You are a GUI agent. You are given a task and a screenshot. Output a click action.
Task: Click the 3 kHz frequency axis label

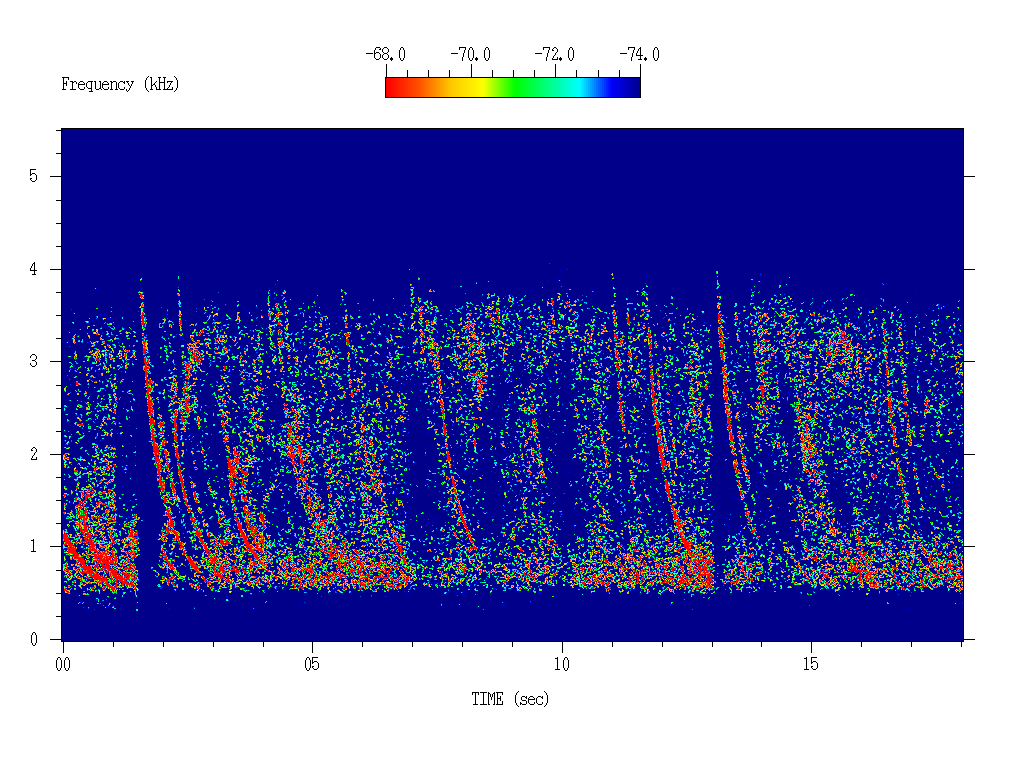tap(34, 362)
